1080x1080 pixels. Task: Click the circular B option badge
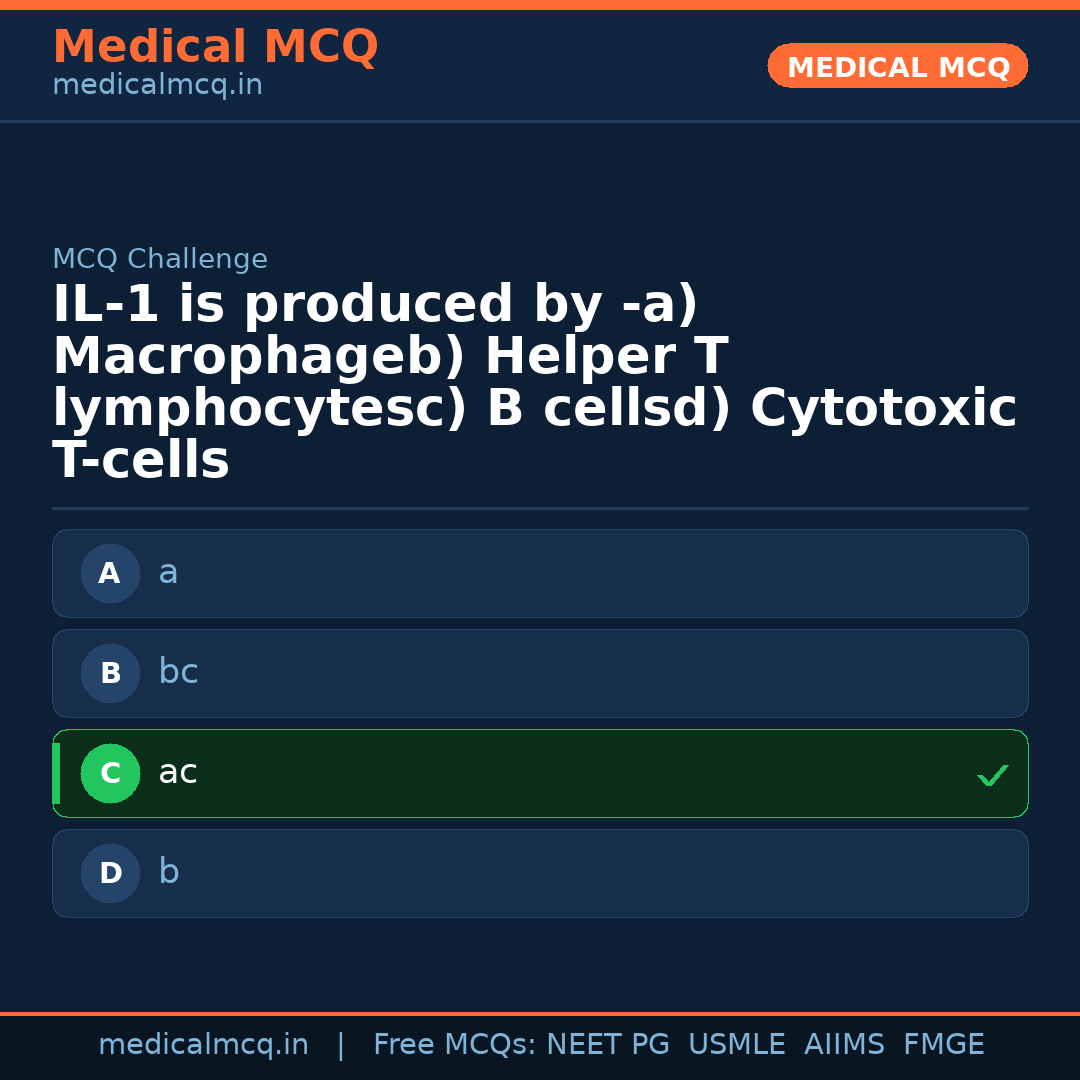click(x=110, y=673)
